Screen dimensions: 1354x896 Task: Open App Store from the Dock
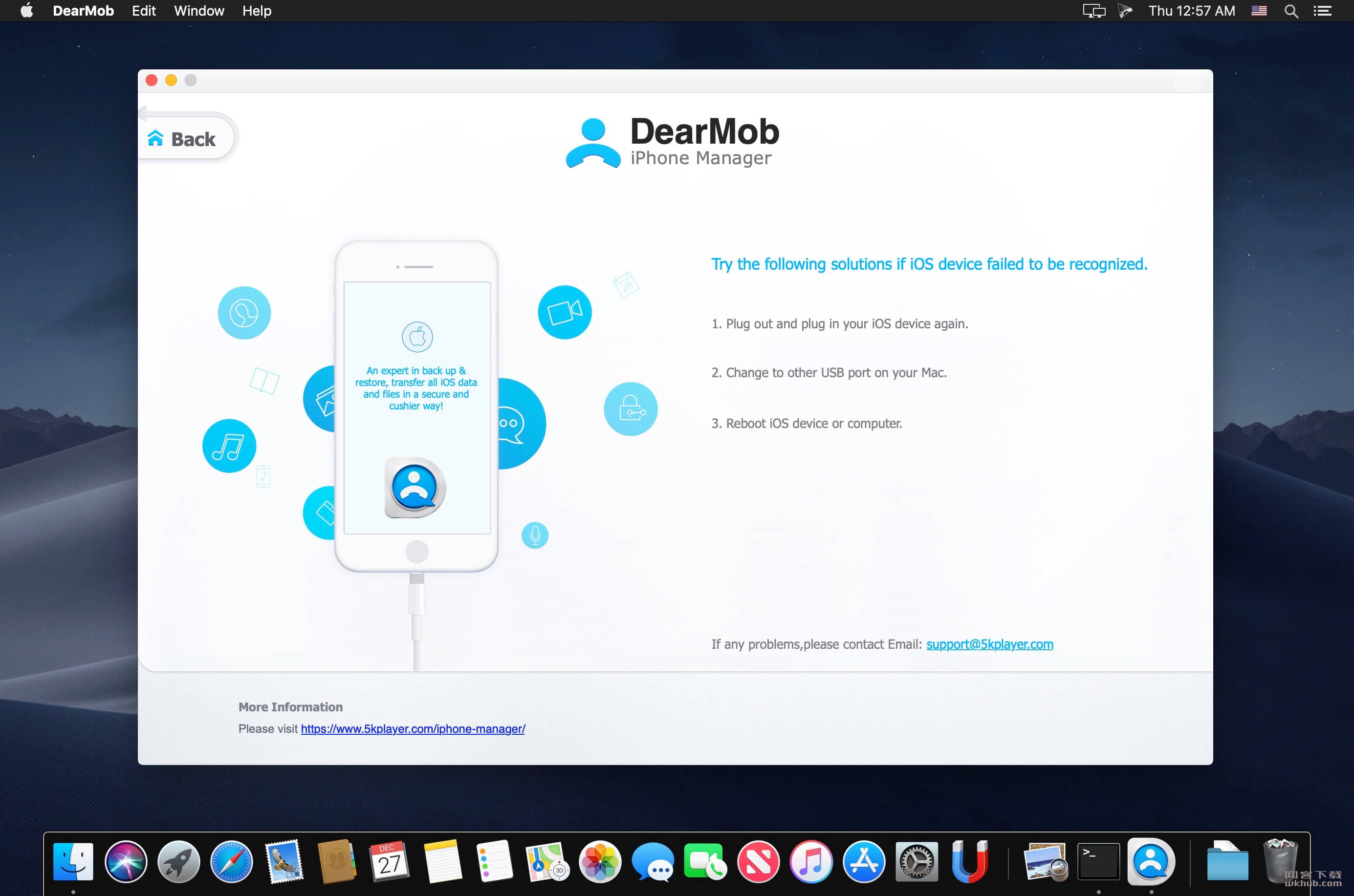[x=863, y=861]
